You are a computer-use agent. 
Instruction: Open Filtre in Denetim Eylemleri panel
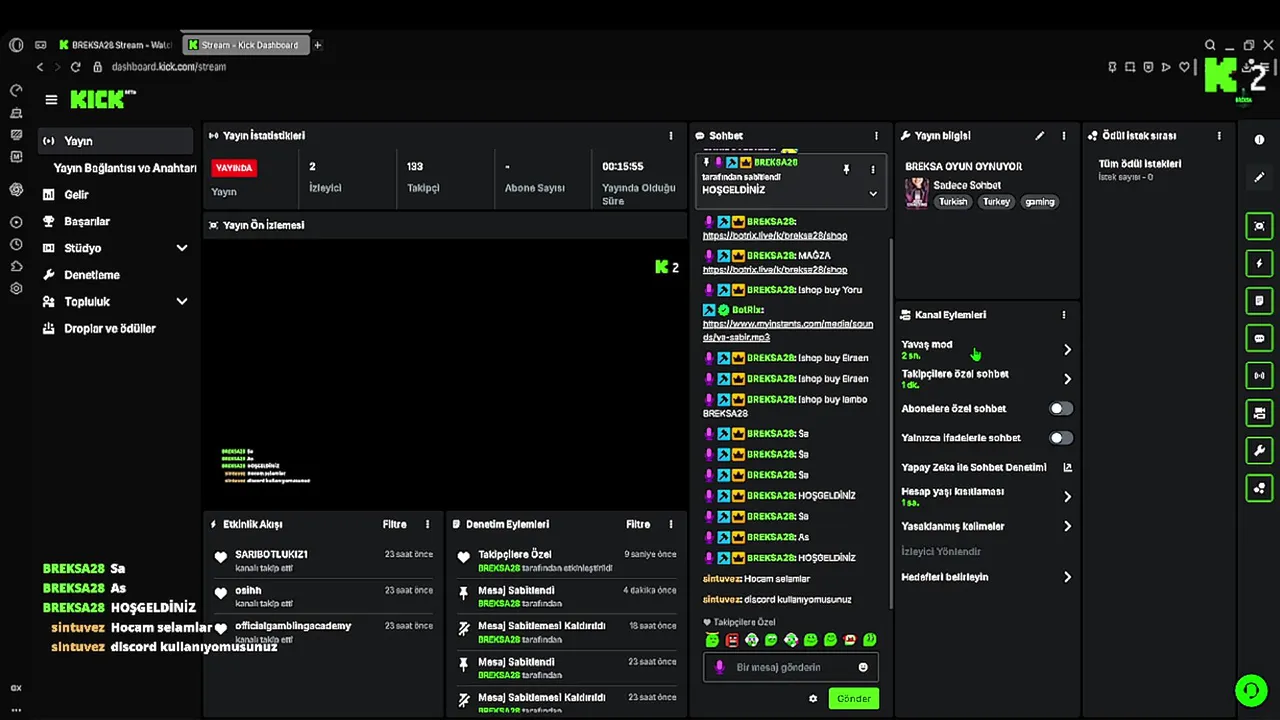pos(638,524)
